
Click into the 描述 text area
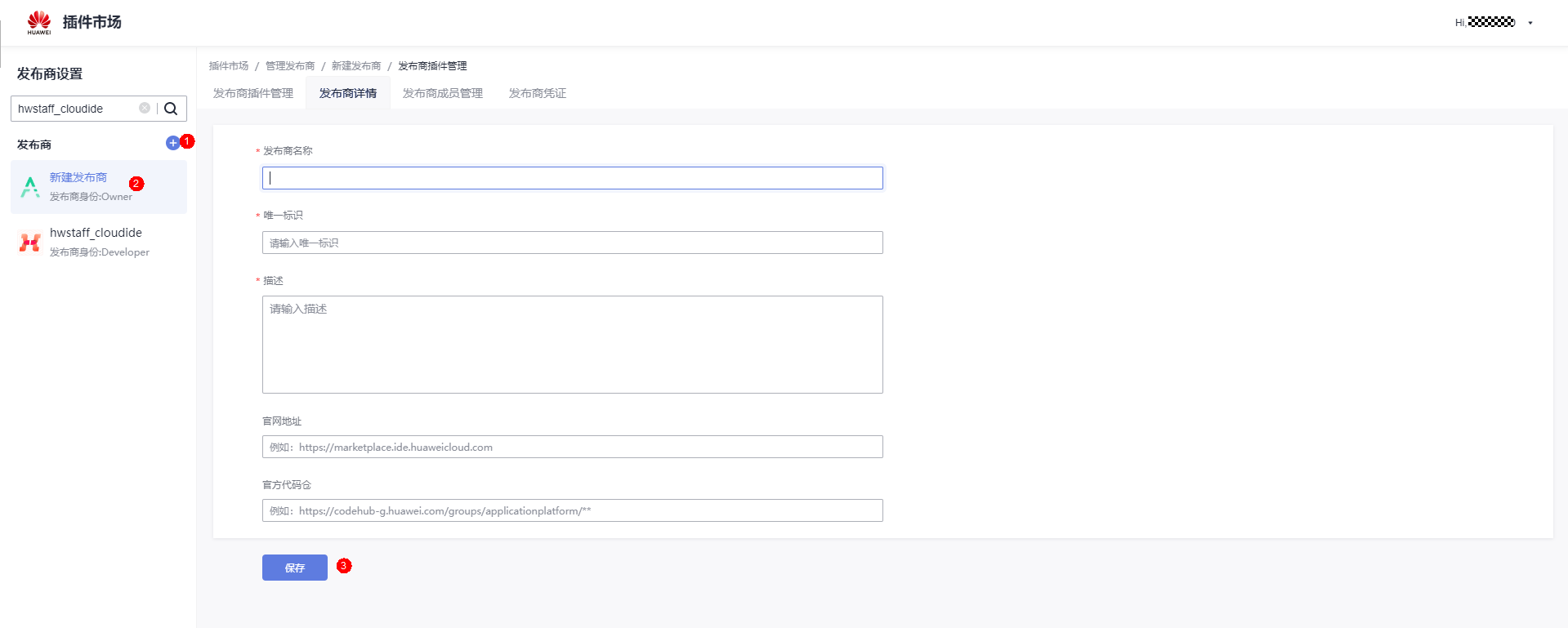tap(572, 344)
